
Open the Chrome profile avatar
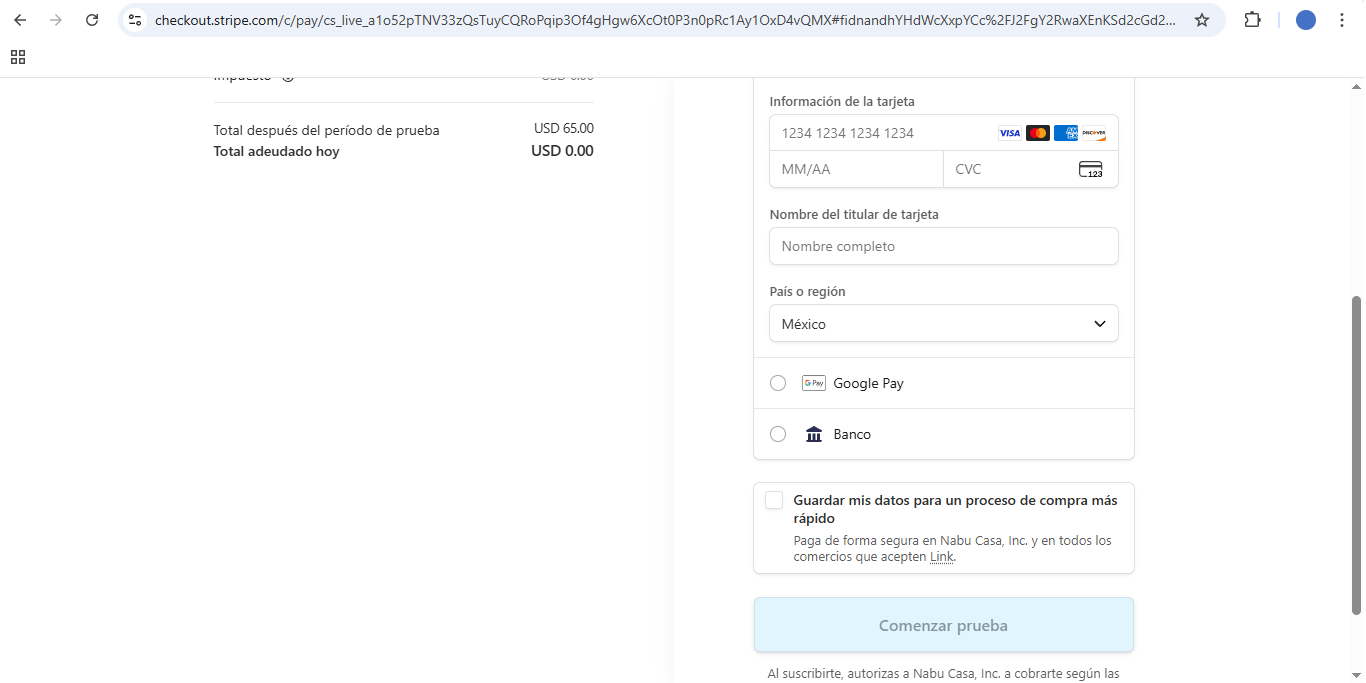point(1305,20)
